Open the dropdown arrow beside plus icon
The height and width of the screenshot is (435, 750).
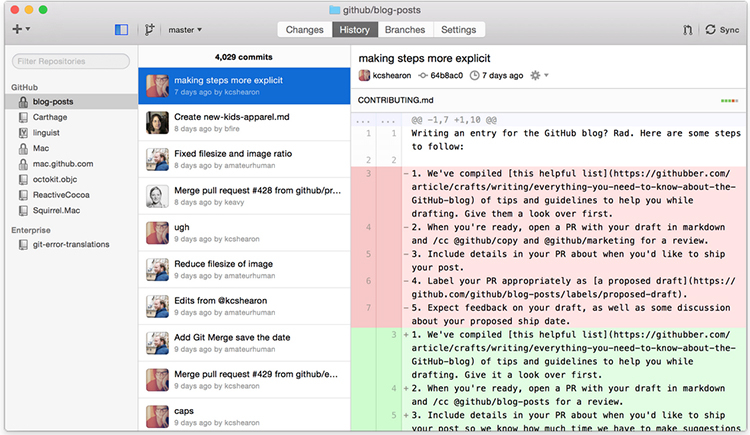(x=28, y=29)
